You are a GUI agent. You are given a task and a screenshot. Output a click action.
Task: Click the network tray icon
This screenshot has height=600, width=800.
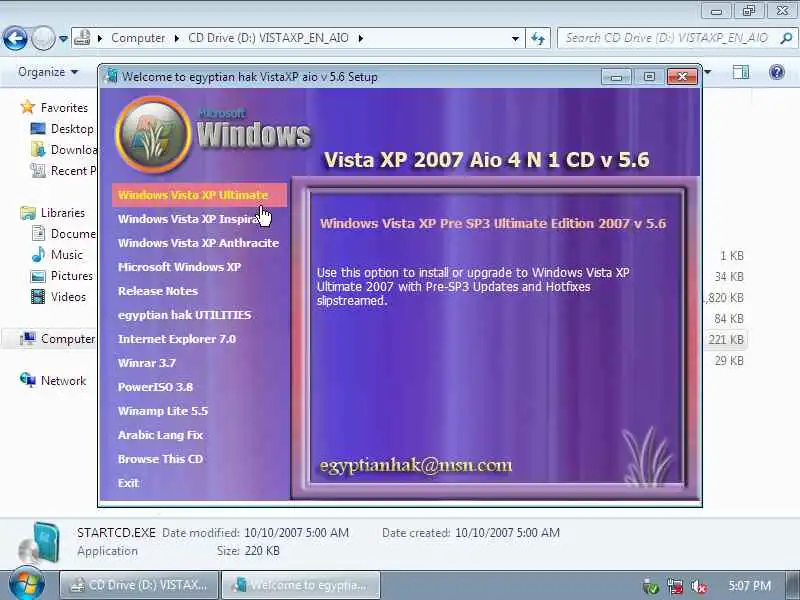[x=674, y=586]
